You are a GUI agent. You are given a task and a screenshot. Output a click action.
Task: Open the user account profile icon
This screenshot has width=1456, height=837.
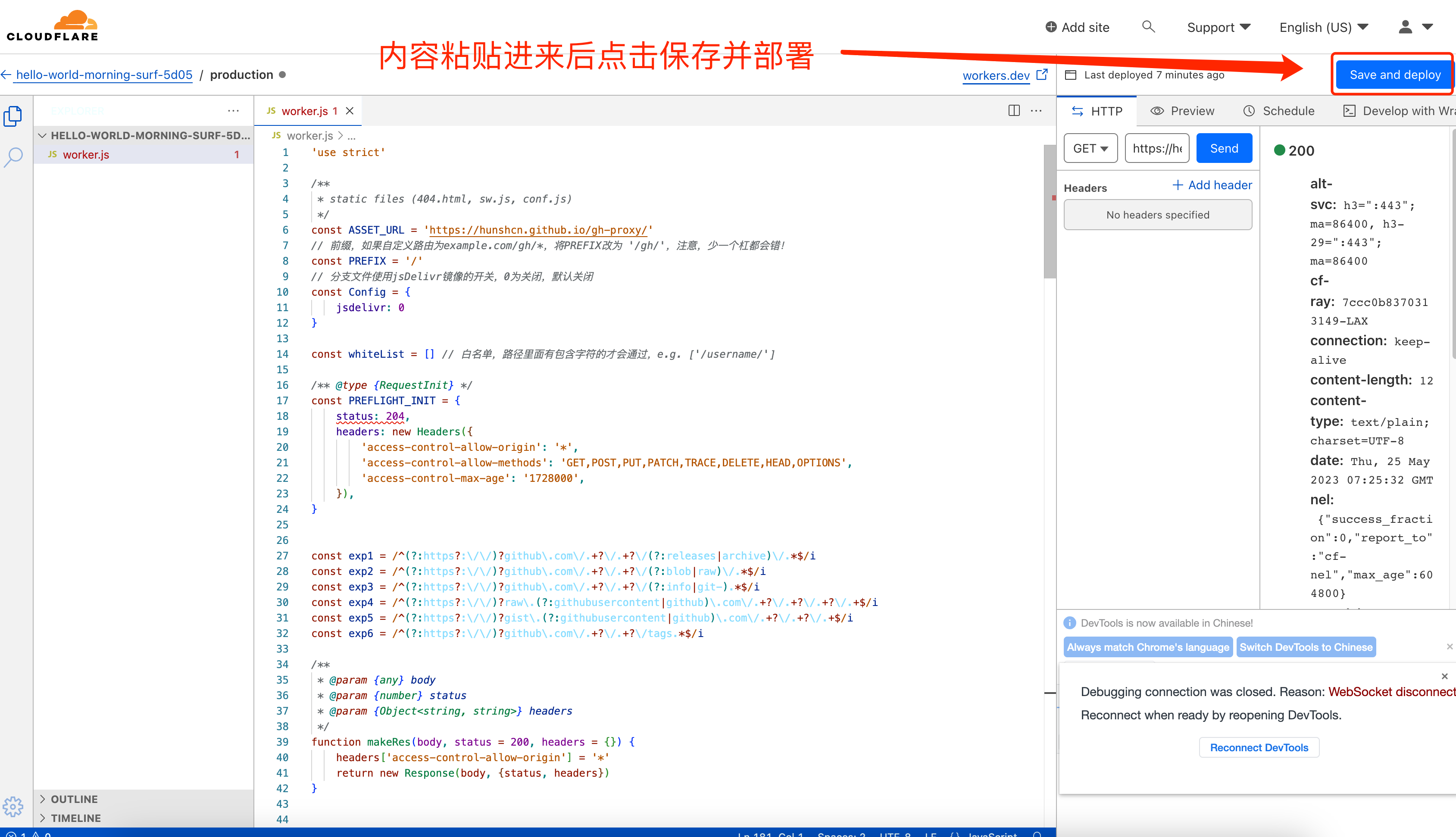tap(1405, 26)
